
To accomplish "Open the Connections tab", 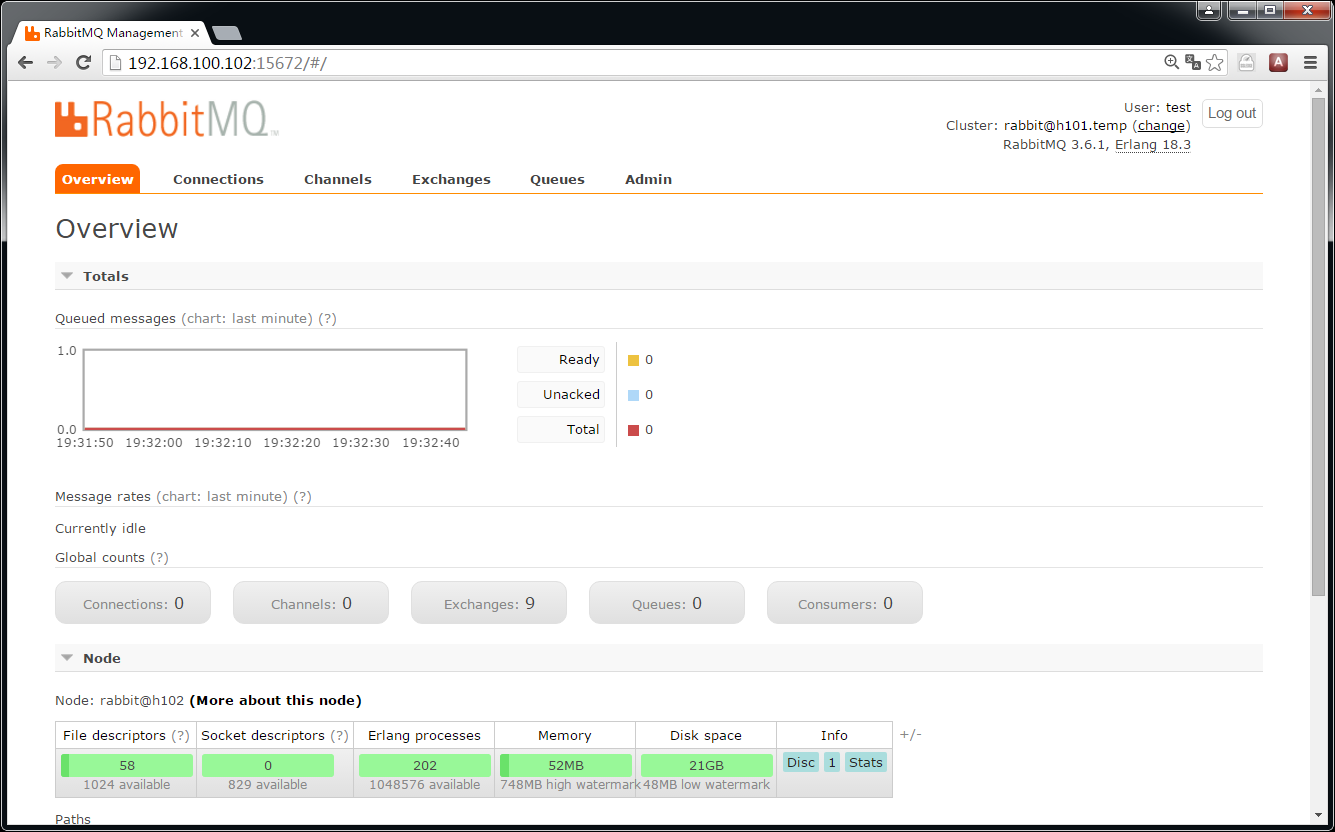I will coord(218,180).
